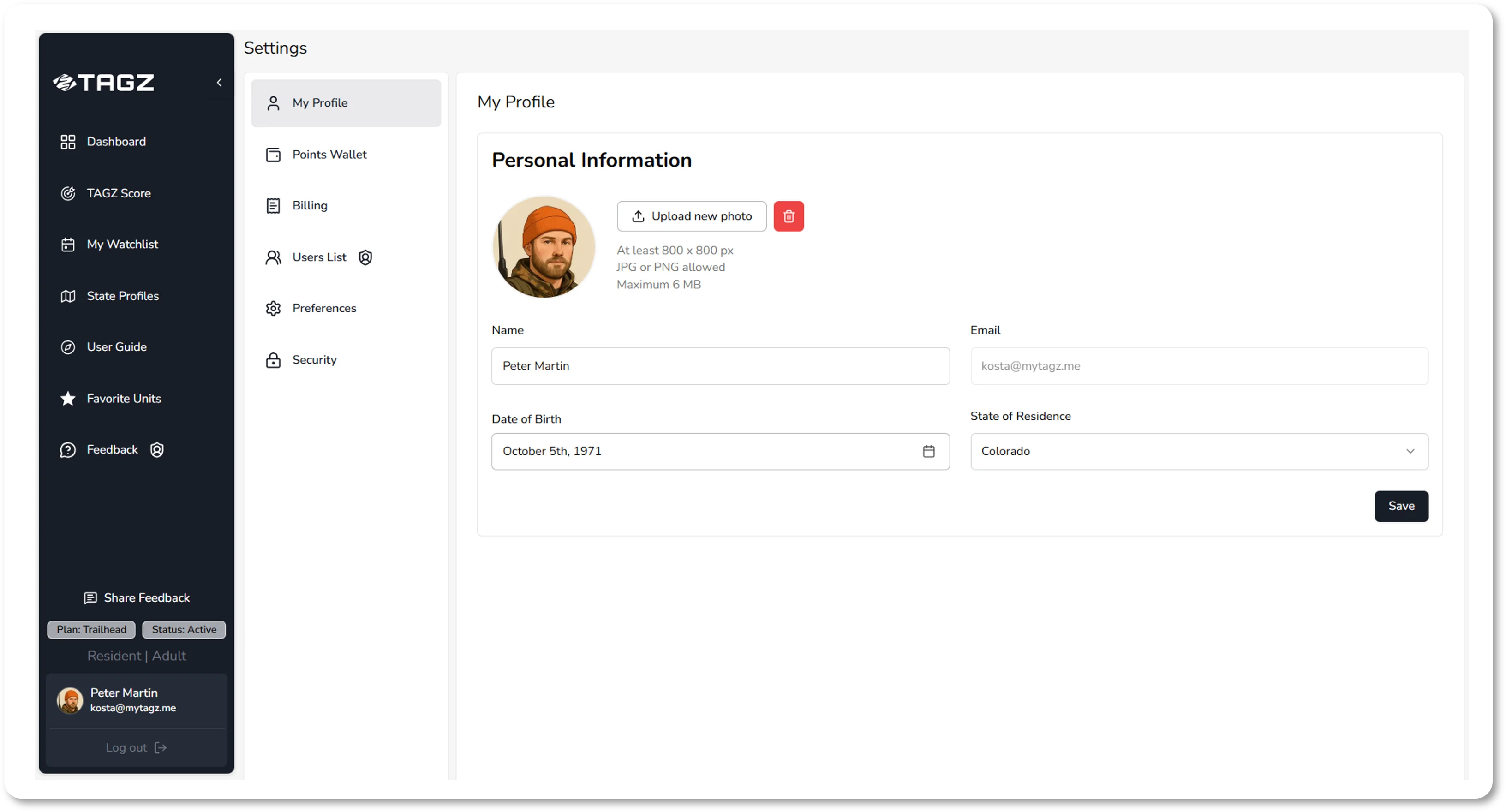Collapse the sidebar with the chevron
1506x812 pixels.
pyautogui.click(x=219, y=83)
